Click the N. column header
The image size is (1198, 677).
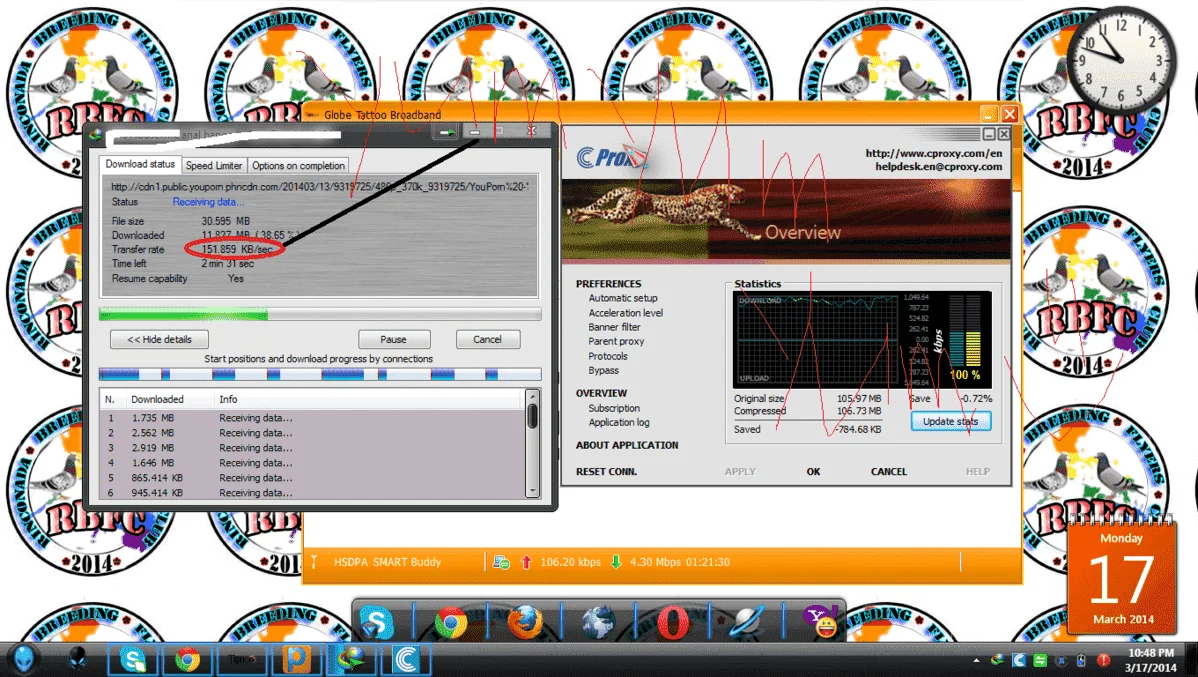[x=112, y=399]
